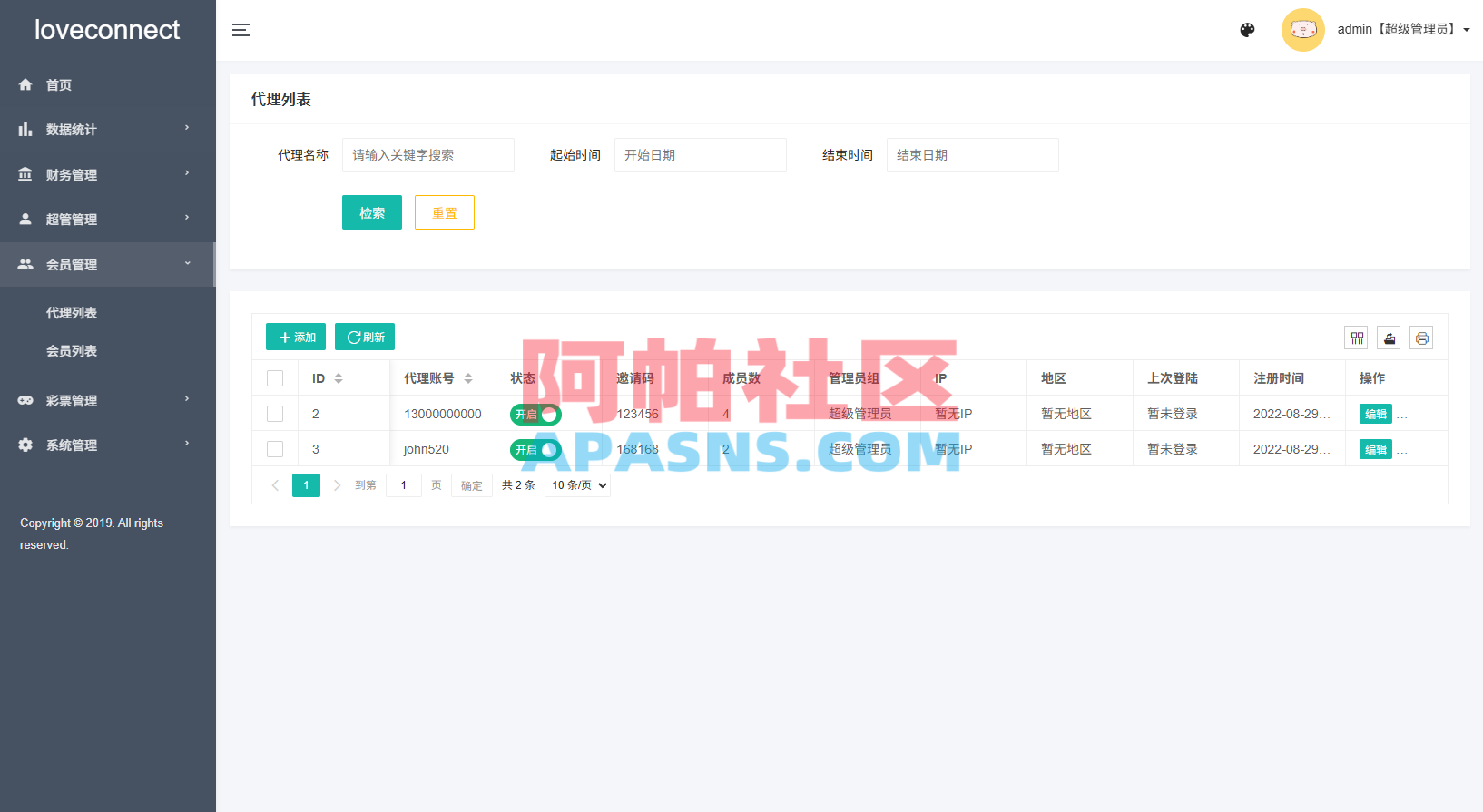Click the 刷新 refresh button
1483x812 pixels.
365,337
